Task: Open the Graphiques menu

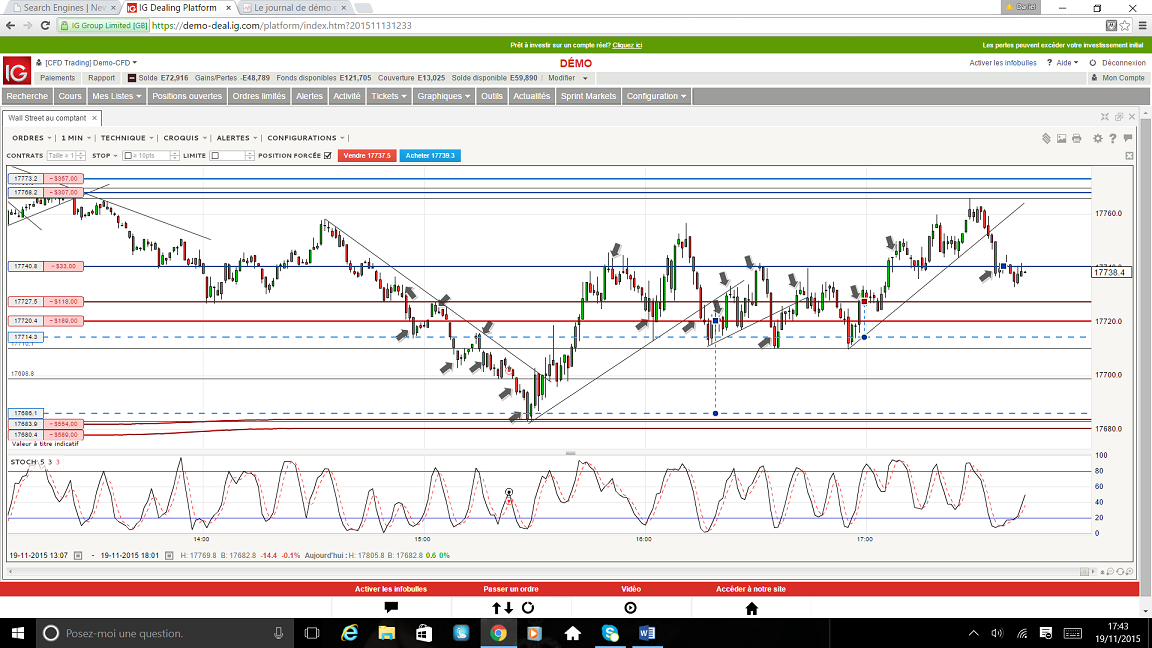Action: 443,96
